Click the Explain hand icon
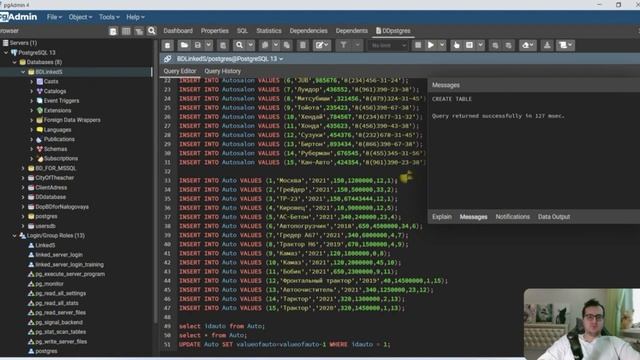The image size is (640, 360). click(457, 45)
